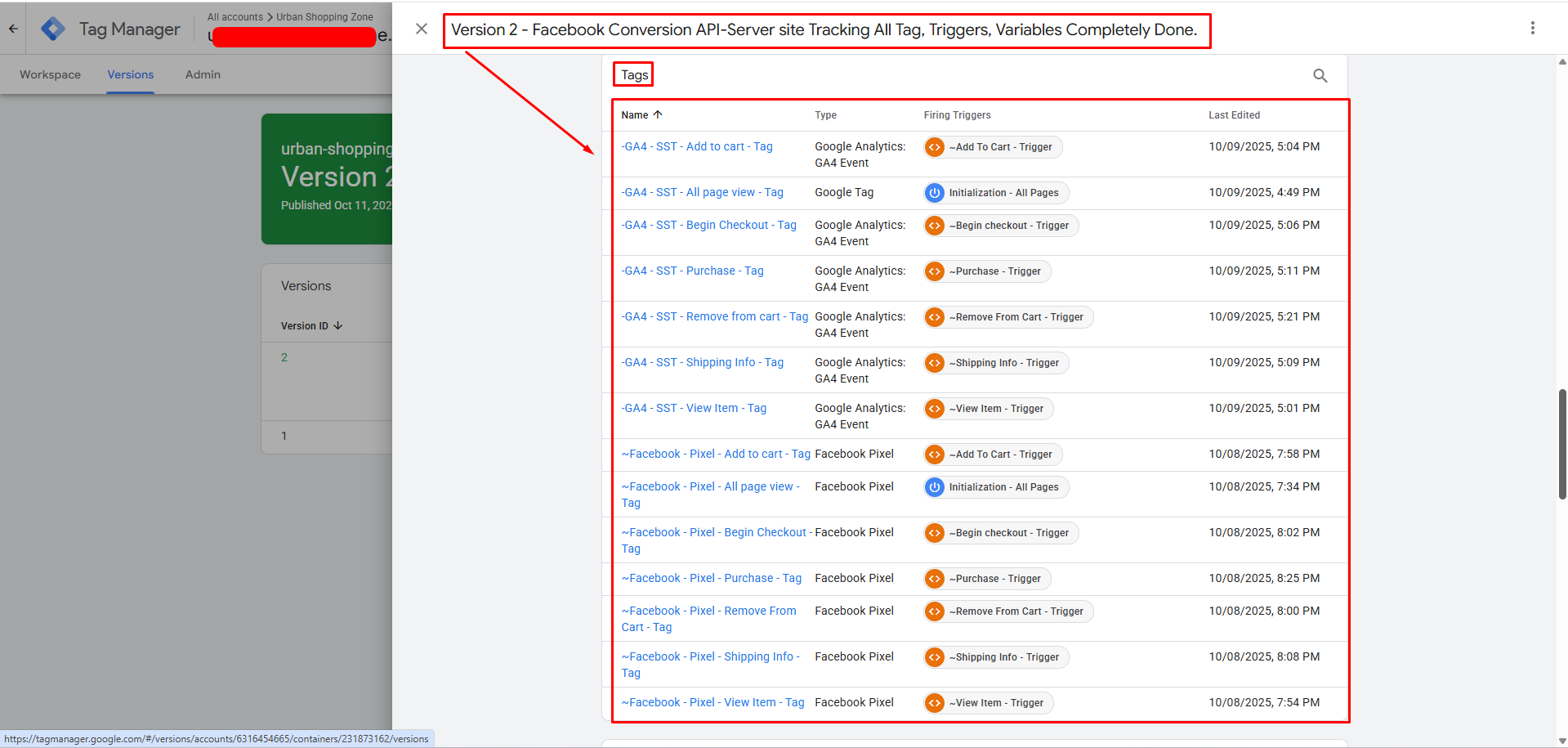The height and width of the screenshot is (748, 1568).
Task: Close the version details panel
Action: click(421, 29)
